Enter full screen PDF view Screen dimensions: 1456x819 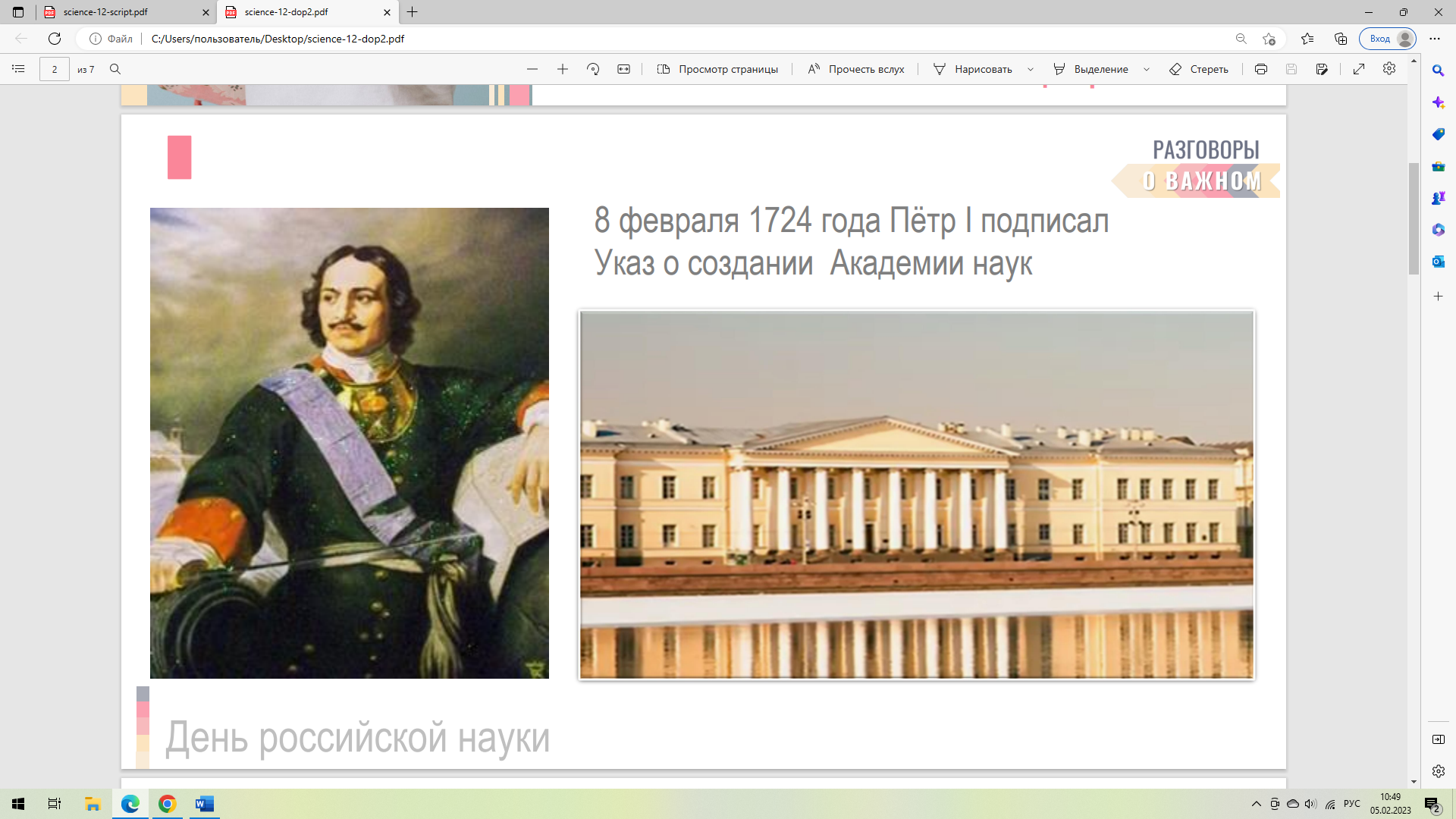pos(1359,69)
